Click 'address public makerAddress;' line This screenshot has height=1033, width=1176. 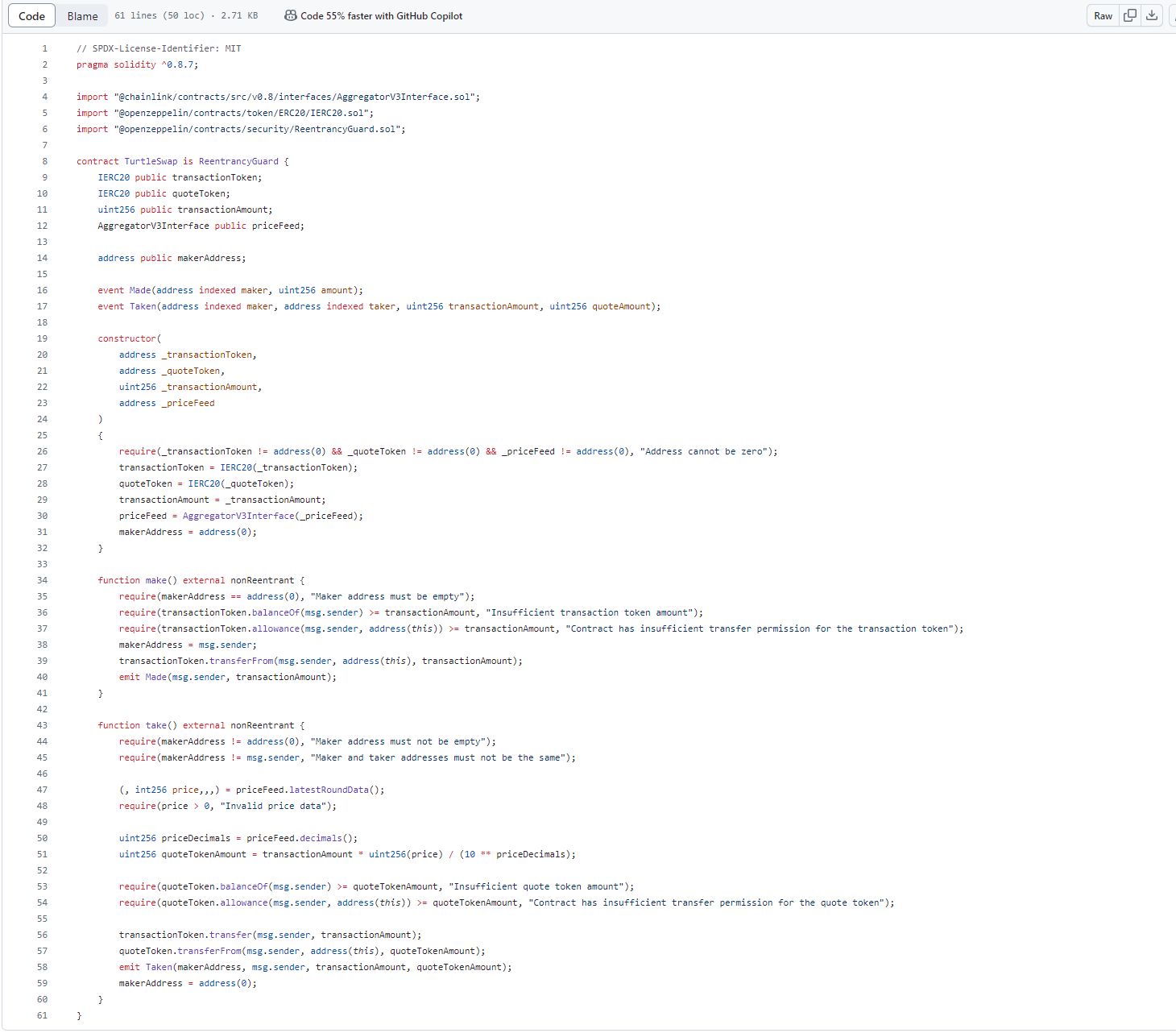click(x=172, y=258)
